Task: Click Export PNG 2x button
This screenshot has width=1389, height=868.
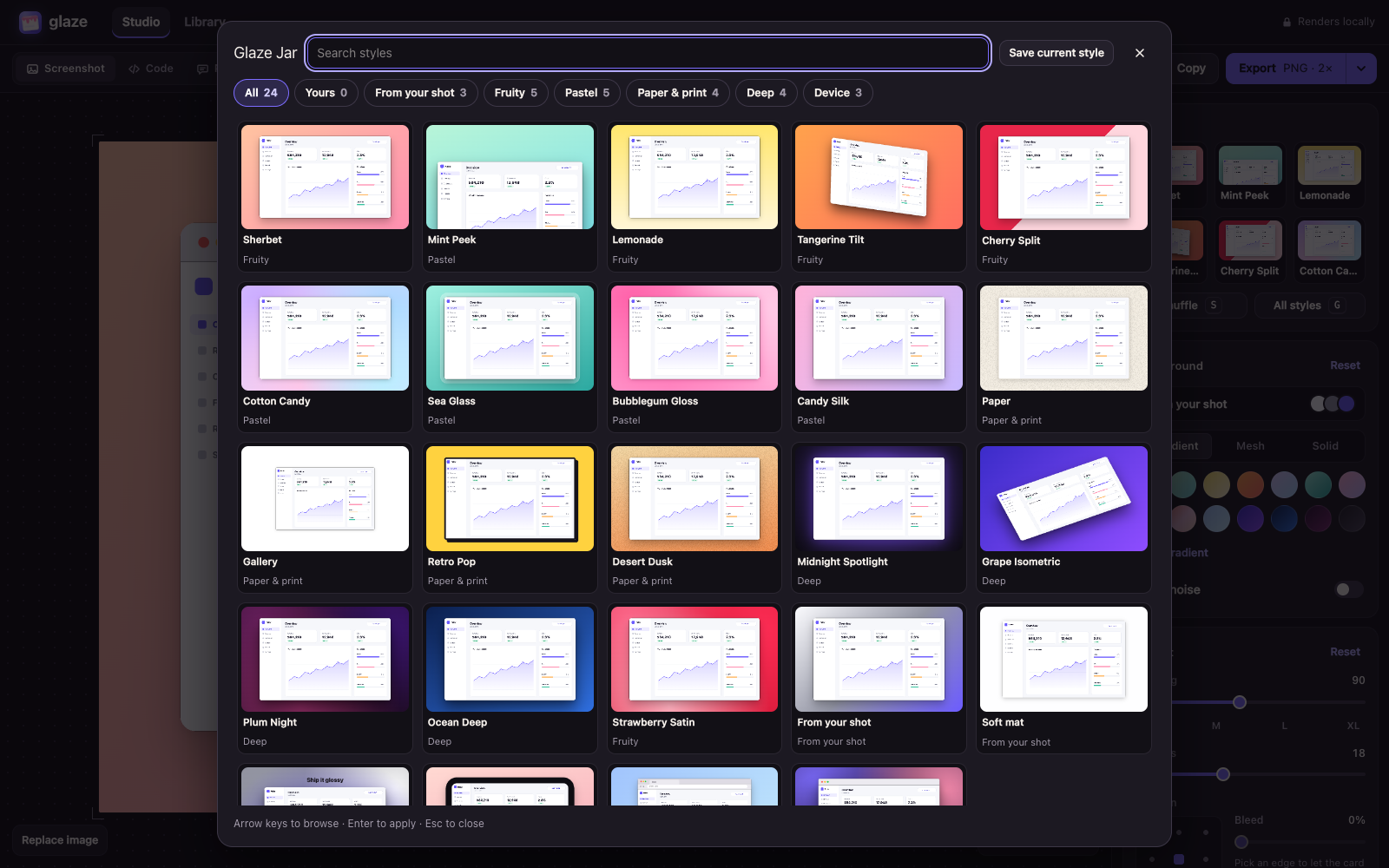Action: 1286,69
